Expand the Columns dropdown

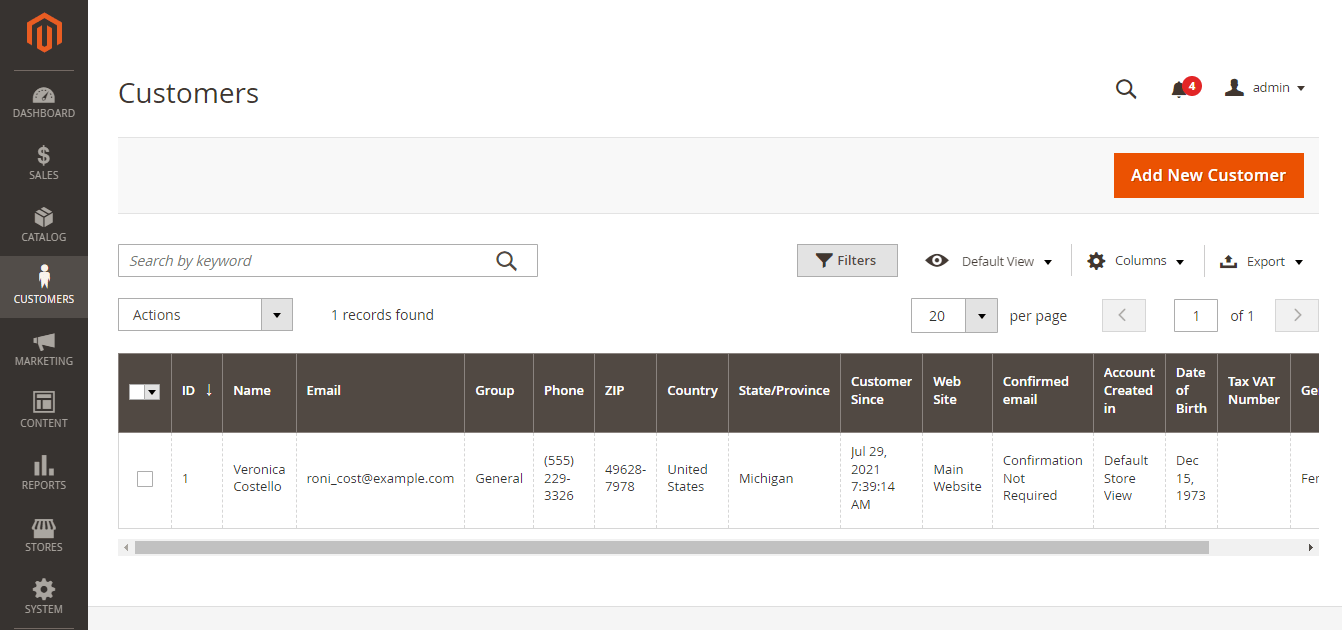[1136, 261]
